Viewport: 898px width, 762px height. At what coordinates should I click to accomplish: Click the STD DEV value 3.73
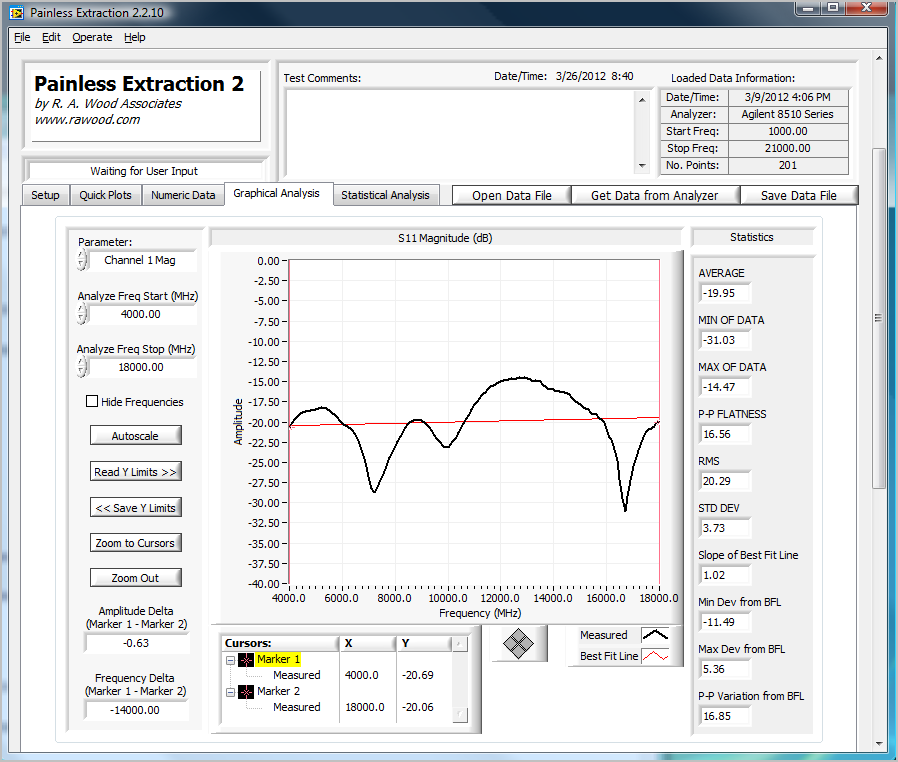[725, 528]
